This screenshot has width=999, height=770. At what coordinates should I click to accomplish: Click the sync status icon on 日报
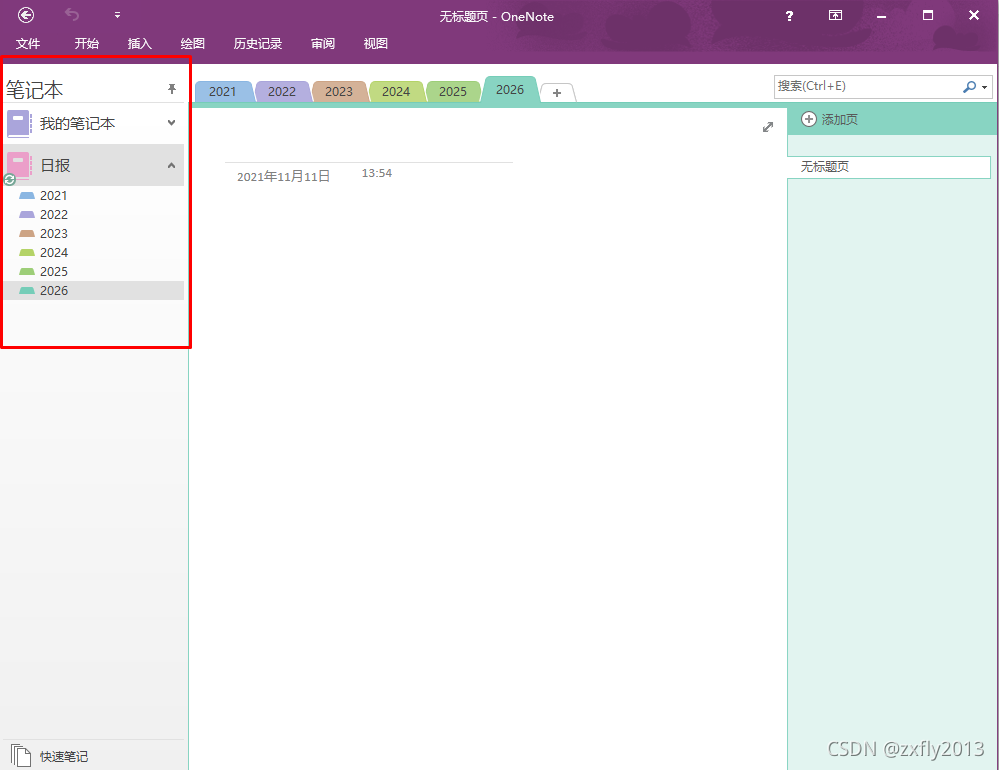point(10,180)
